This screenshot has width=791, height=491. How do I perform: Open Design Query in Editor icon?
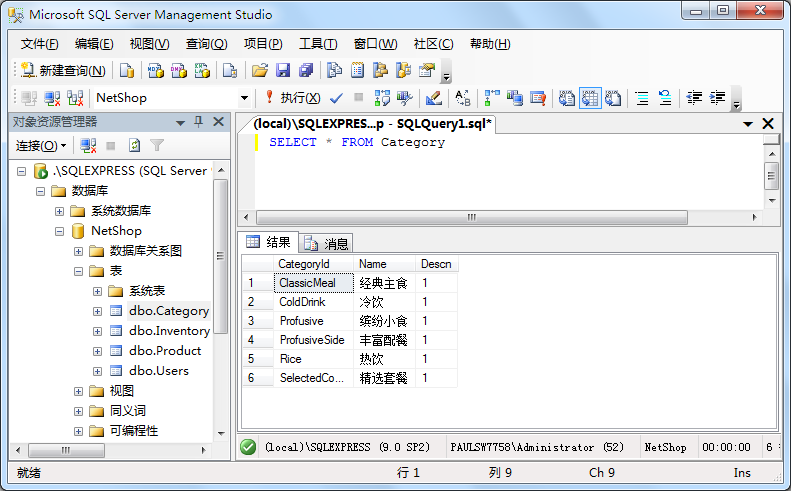[433, 98]
